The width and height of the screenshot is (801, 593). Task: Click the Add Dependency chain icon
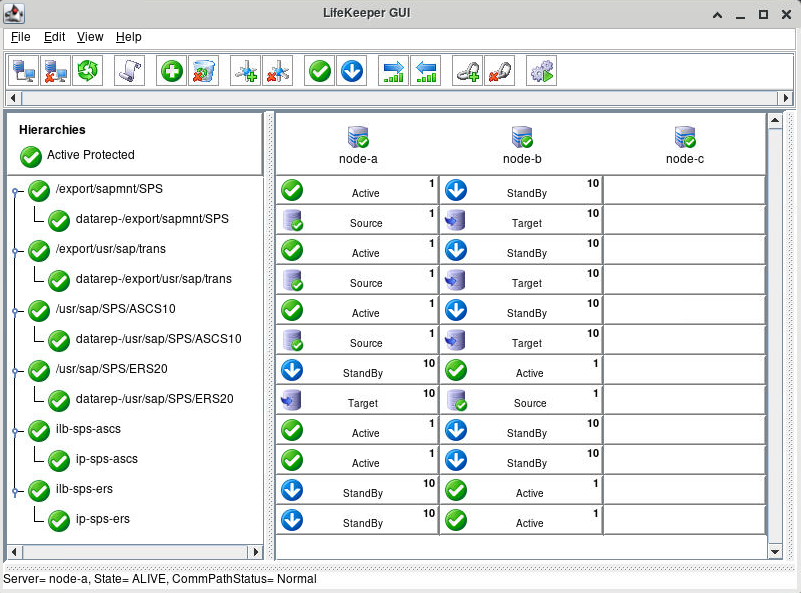[467, 71]
